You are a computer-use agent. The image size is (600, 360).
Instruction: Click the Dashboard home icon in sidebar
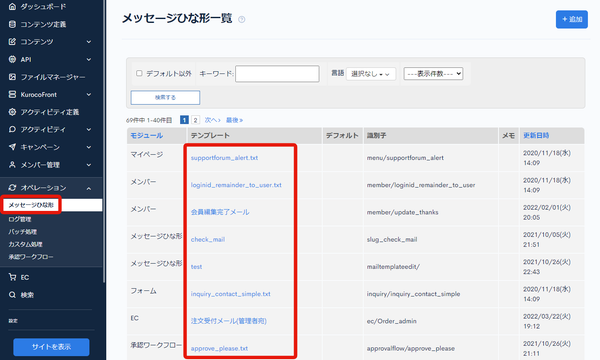click(x=12, y=7)
